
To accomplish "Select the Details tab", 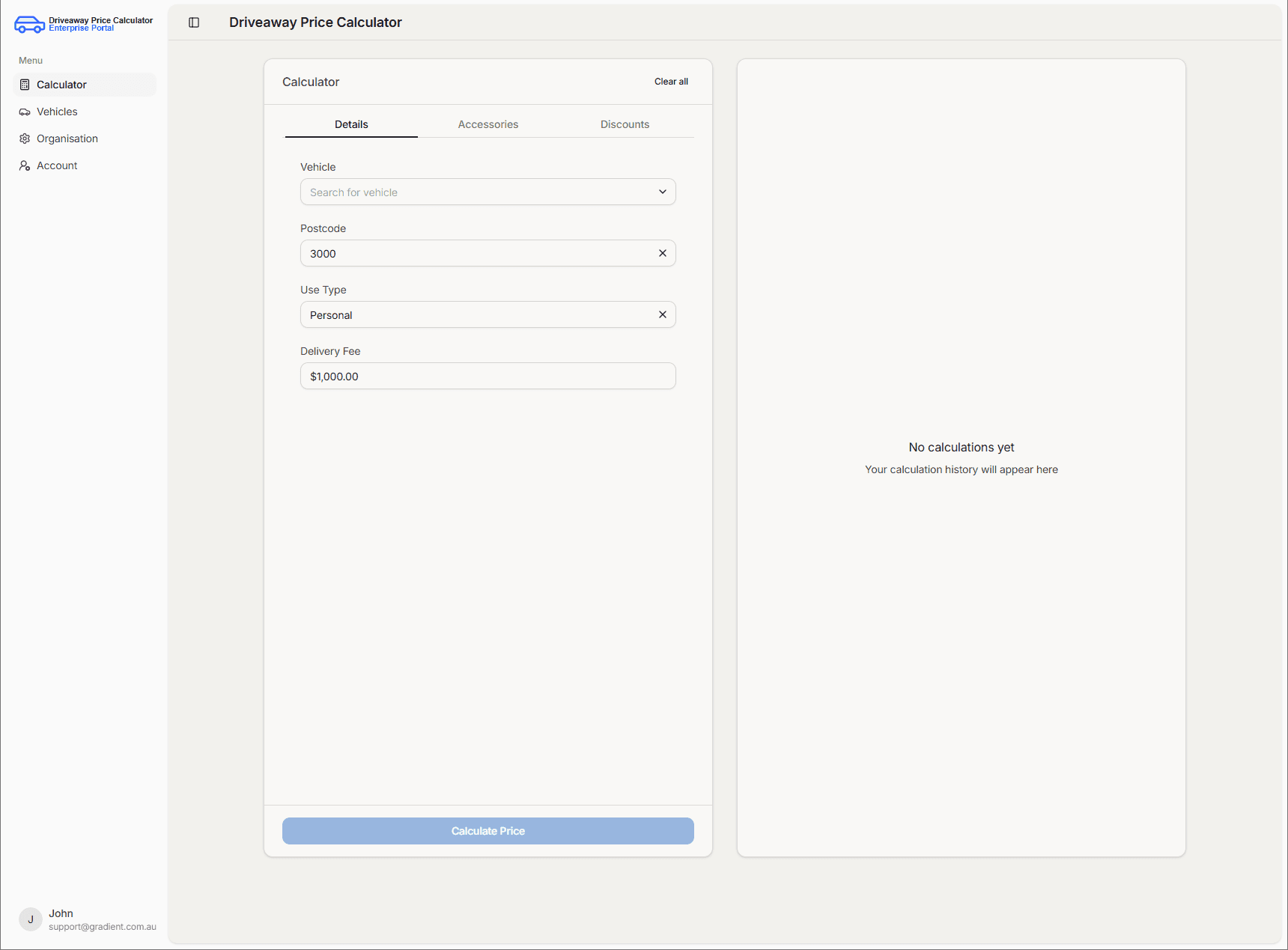I will [351, 124].
